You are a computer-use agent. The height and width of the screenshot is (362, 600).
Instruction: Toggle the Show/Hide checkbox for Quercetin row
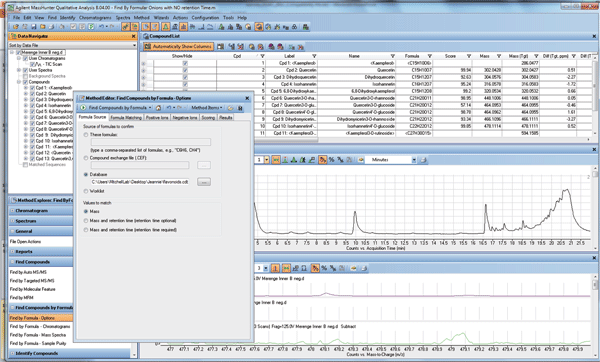(x=185, y=70)
